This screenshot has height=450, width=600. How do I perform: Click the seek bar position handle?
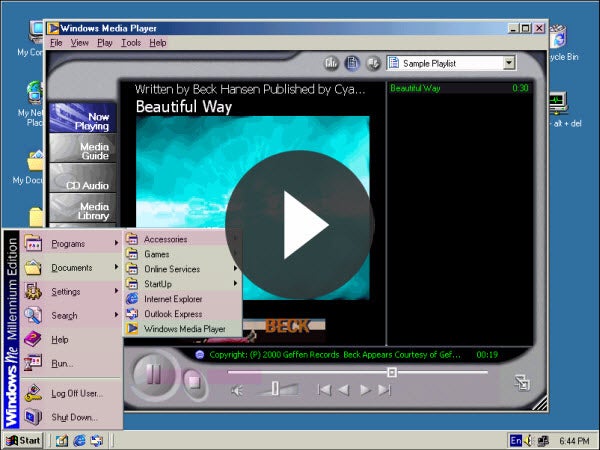(392, 372)
